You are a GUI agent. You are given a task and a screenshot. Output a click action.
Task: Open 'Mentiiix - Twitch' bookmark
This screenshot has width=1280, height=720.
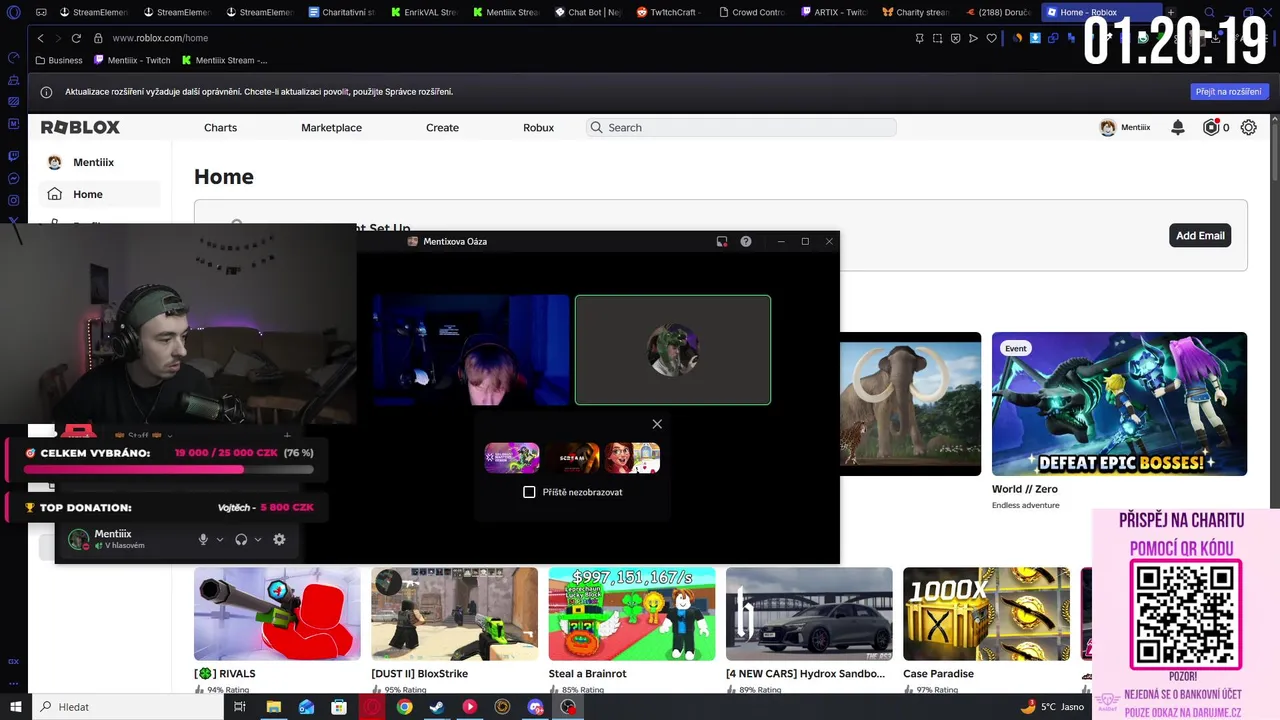tap(132, 60)
